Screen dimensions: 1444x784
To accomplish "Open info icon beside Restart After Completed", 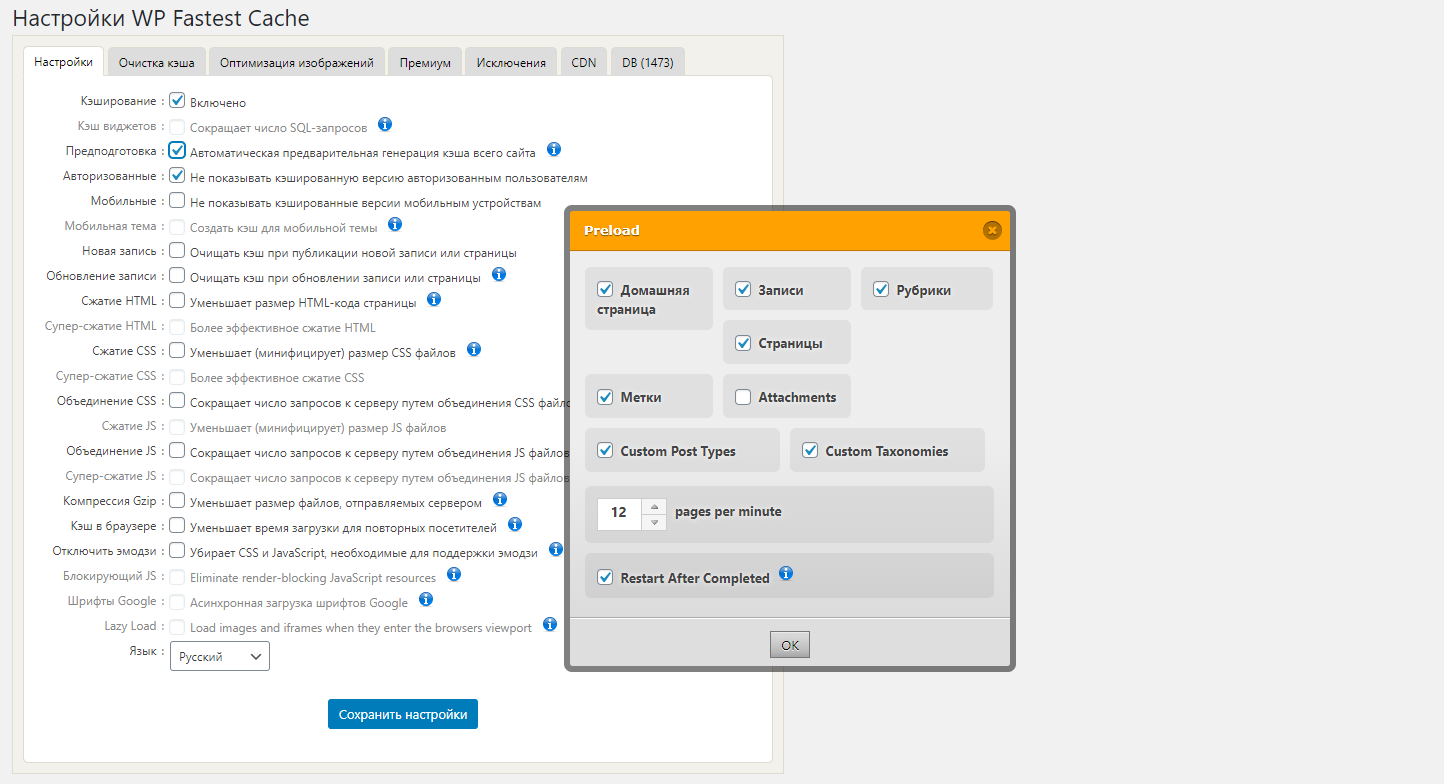I will [786, 573].
